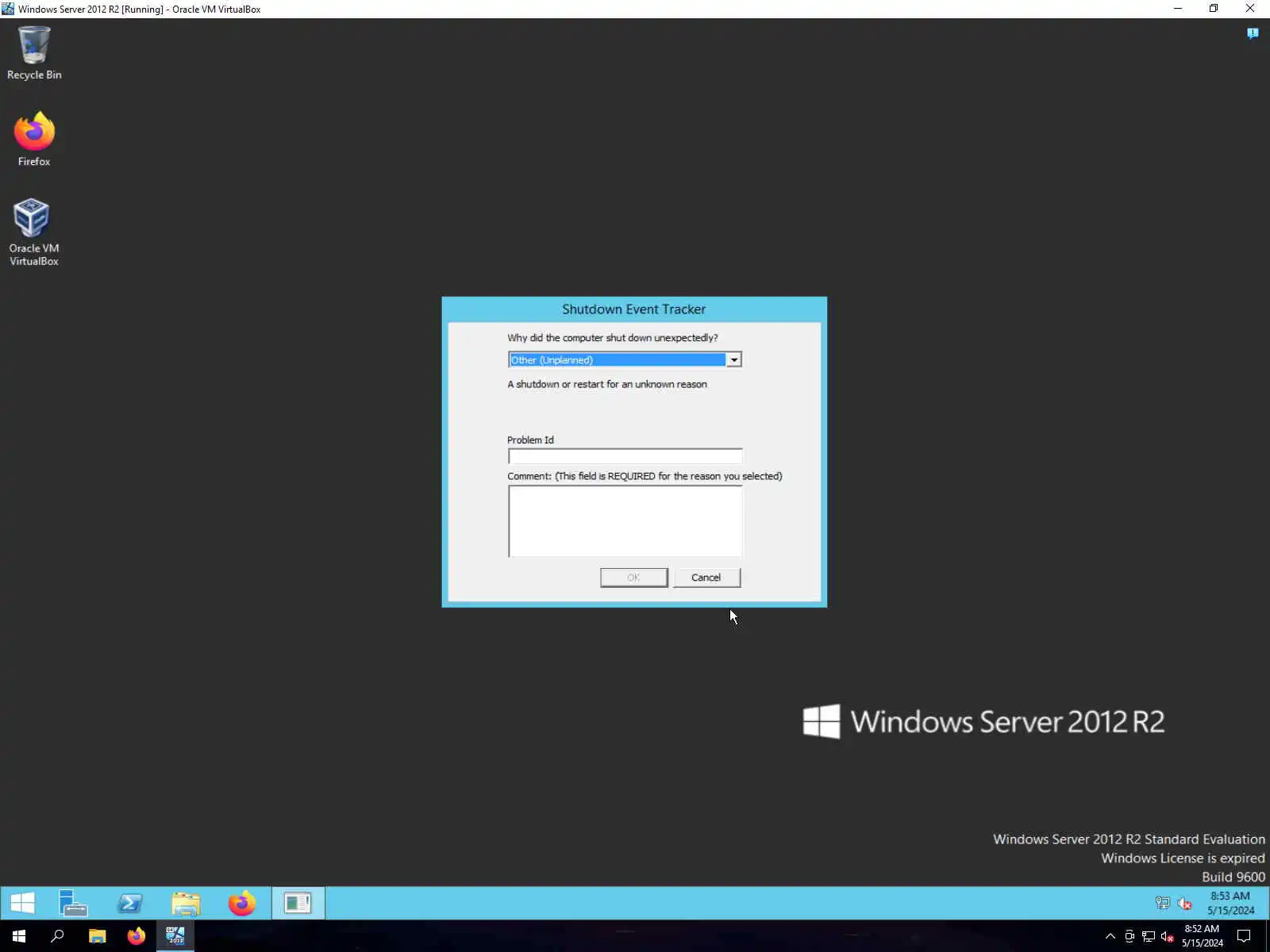Open Windows PowerShell from guest taskbar
Image resolution: width=1270 pixels, height=952 pixels.
click(x=129, y=903)
